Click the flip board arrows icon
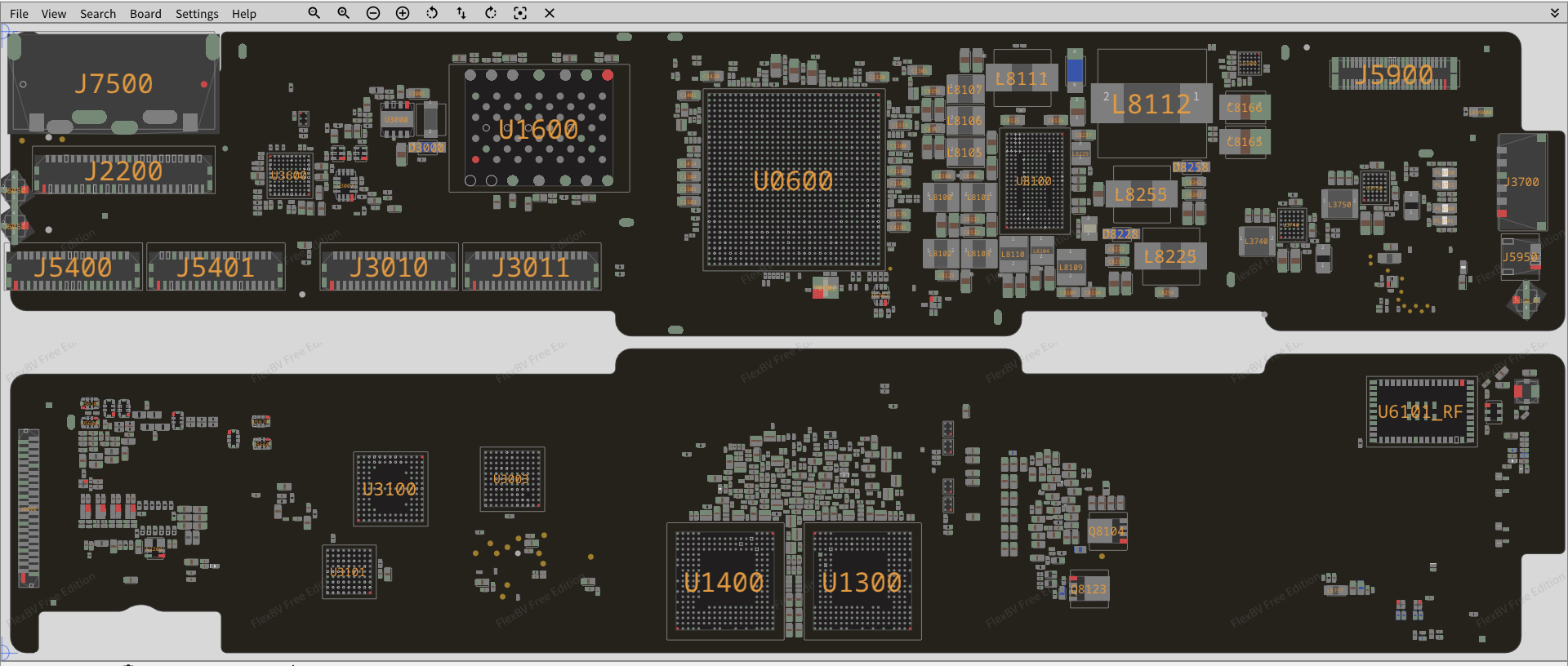This screenshot has width=1568, height=666. [461, 13]
